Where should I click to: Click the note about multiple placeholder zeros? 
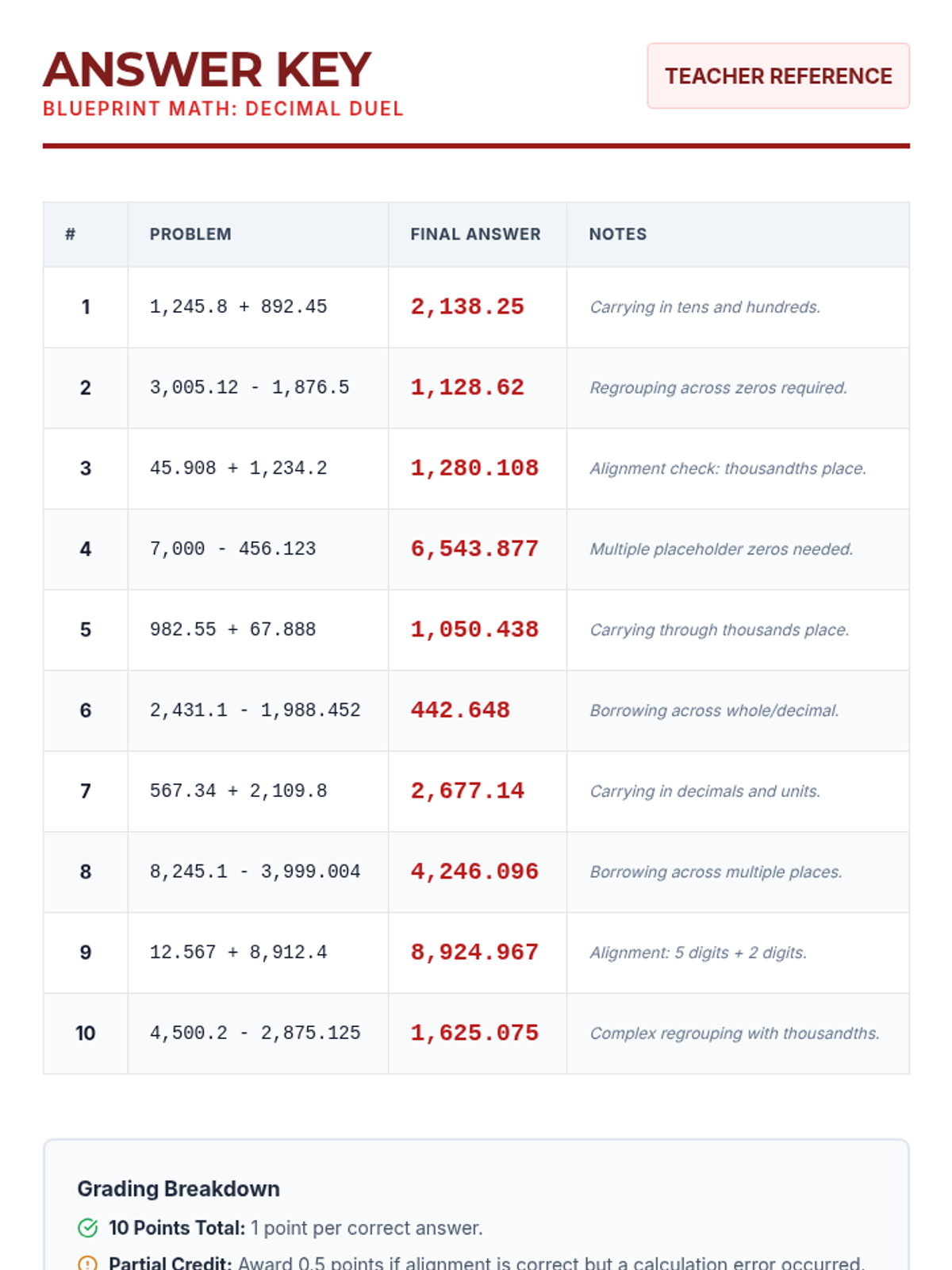pyautogui.click(x=721, y=549)
